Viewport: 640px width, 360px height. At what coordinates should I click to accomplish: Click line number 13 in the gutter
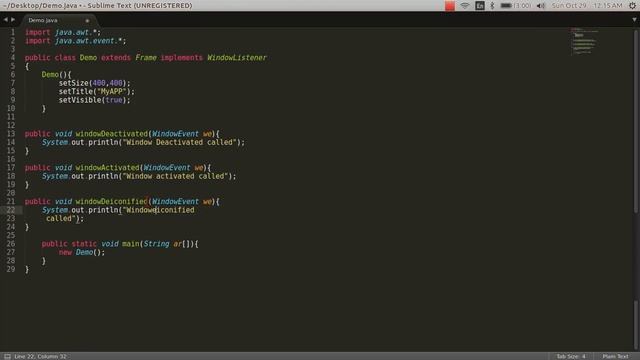pos(11,134)
